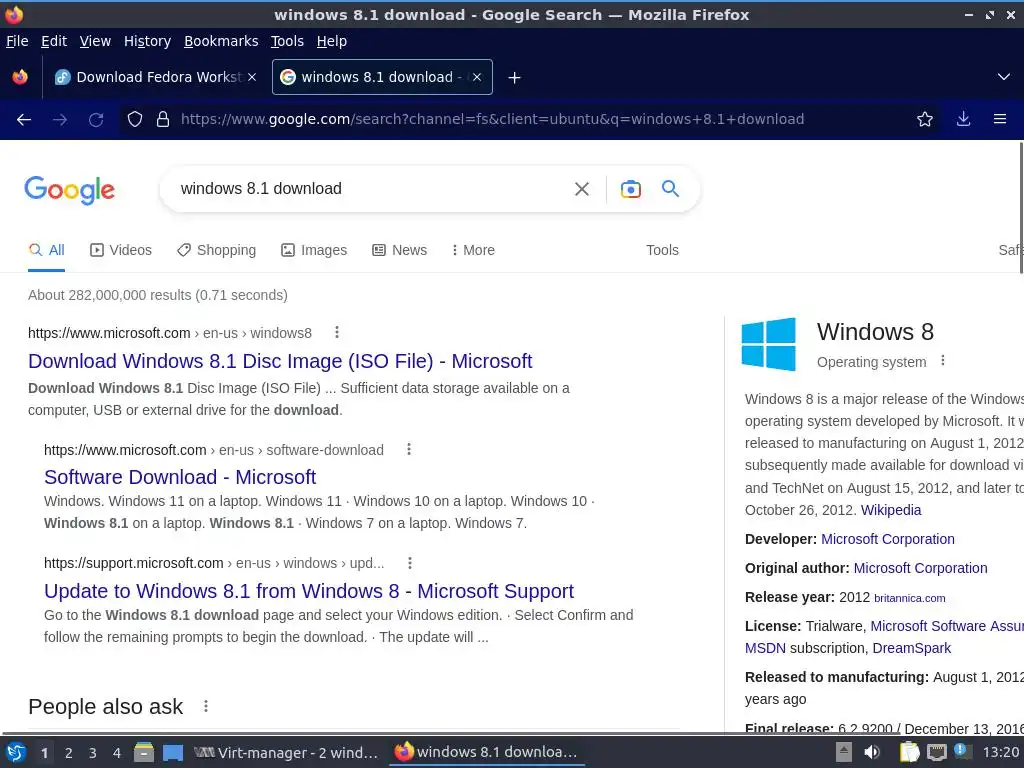Image resolution: width=1024 pixels, height=768 pixels.
Task: Open the volume control tray icon
Action: [872, 752]
